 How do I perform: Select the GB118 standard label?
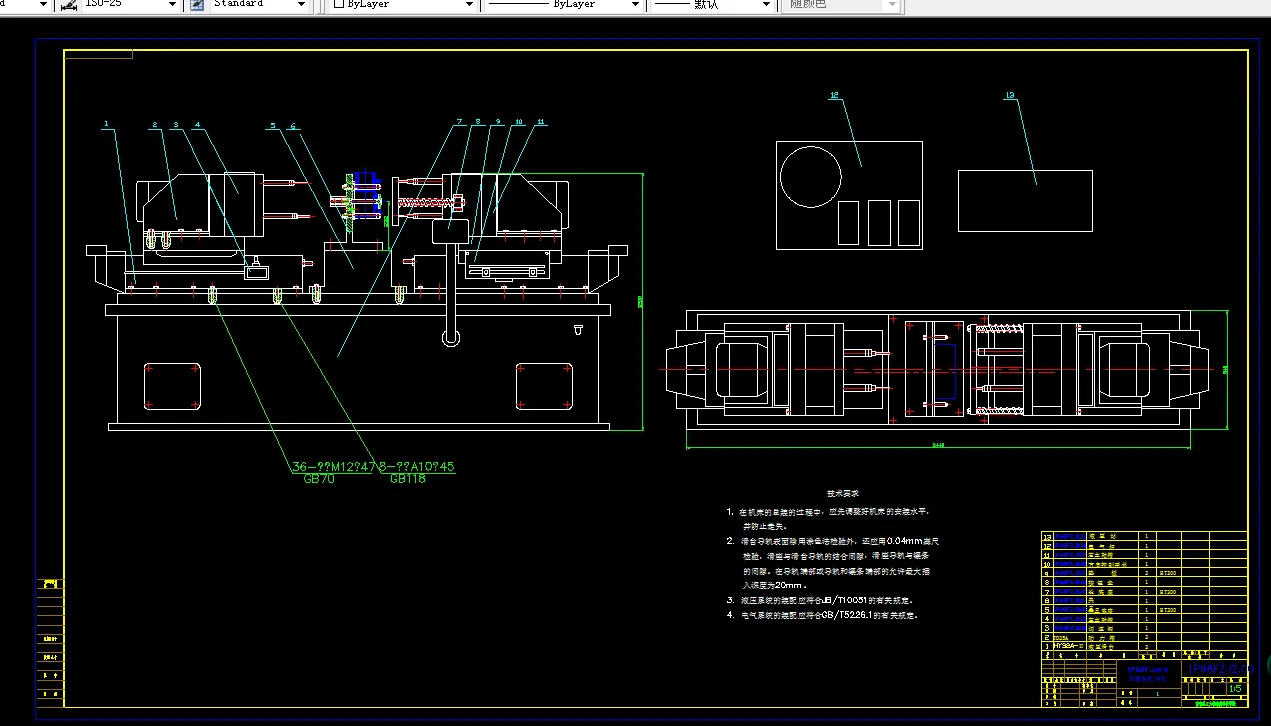(x=408, y=479)
